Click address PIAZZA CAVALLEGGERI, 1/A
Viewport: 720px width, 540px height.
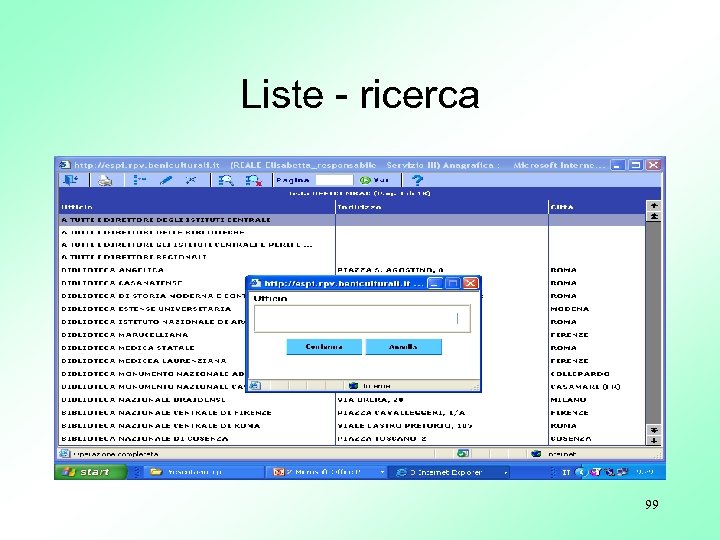pos(401,412)
